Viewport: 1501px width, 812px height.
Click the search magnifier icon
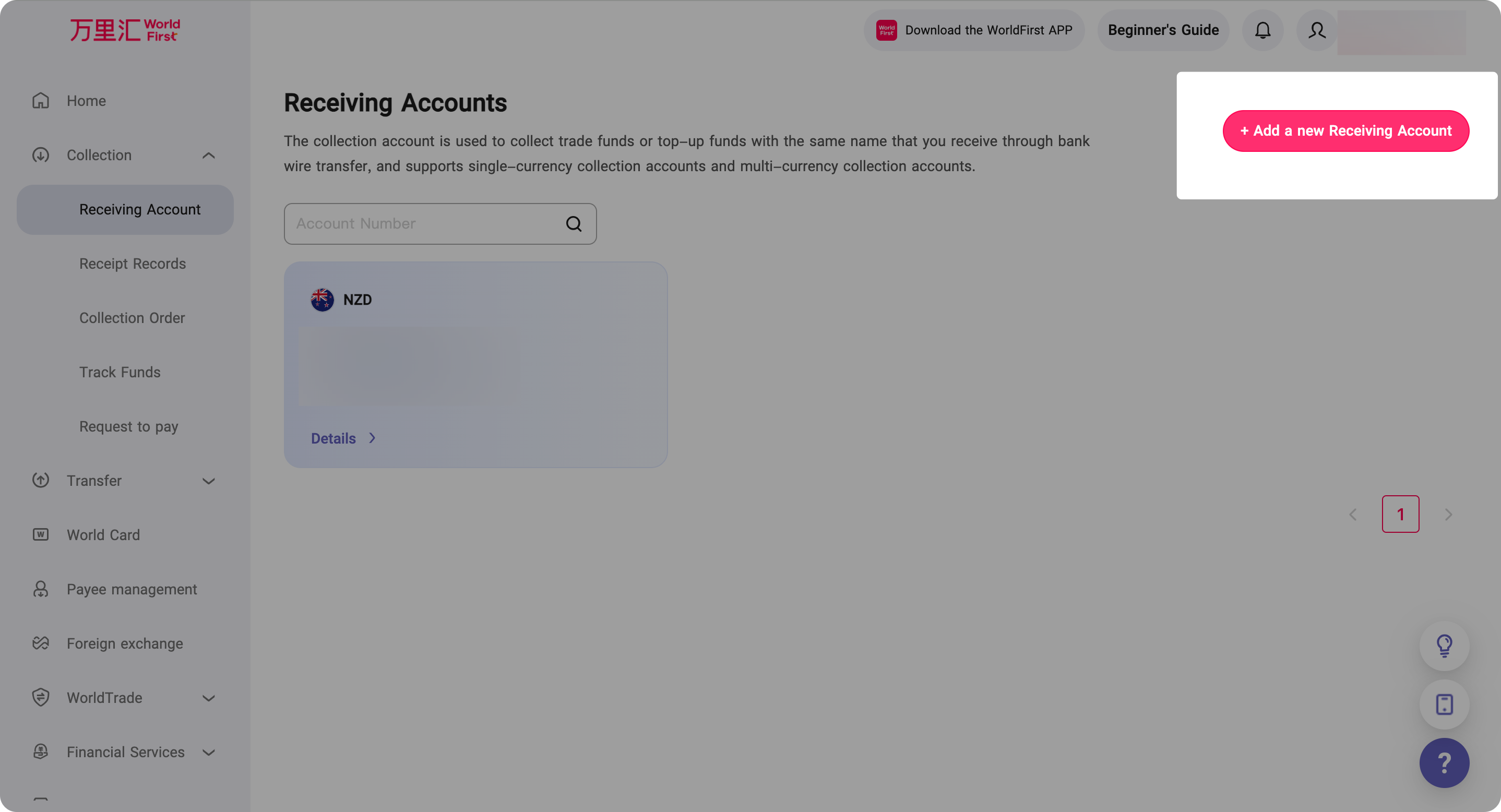[574, 224]
